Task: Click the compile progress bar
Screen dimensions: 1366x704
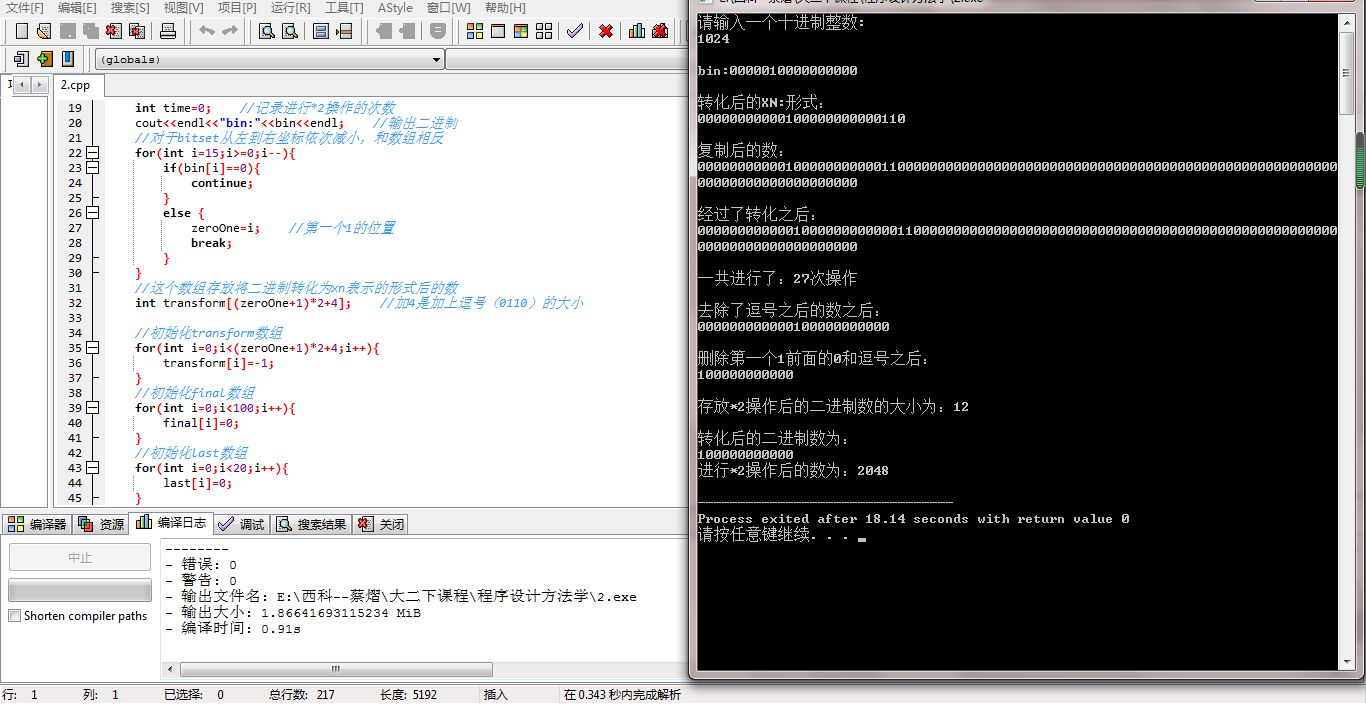Action: (x=80, y=590)
